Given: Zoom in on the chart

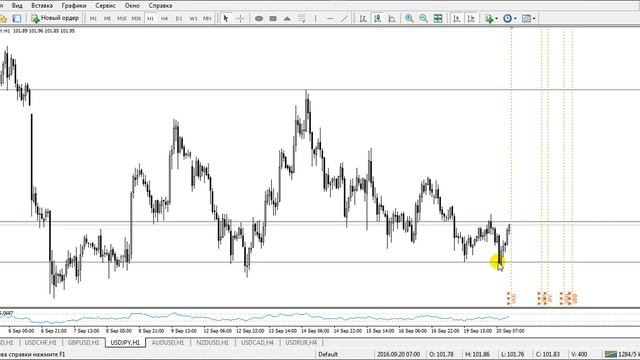Looking at the screenshot, I should (x=409, y=18).
